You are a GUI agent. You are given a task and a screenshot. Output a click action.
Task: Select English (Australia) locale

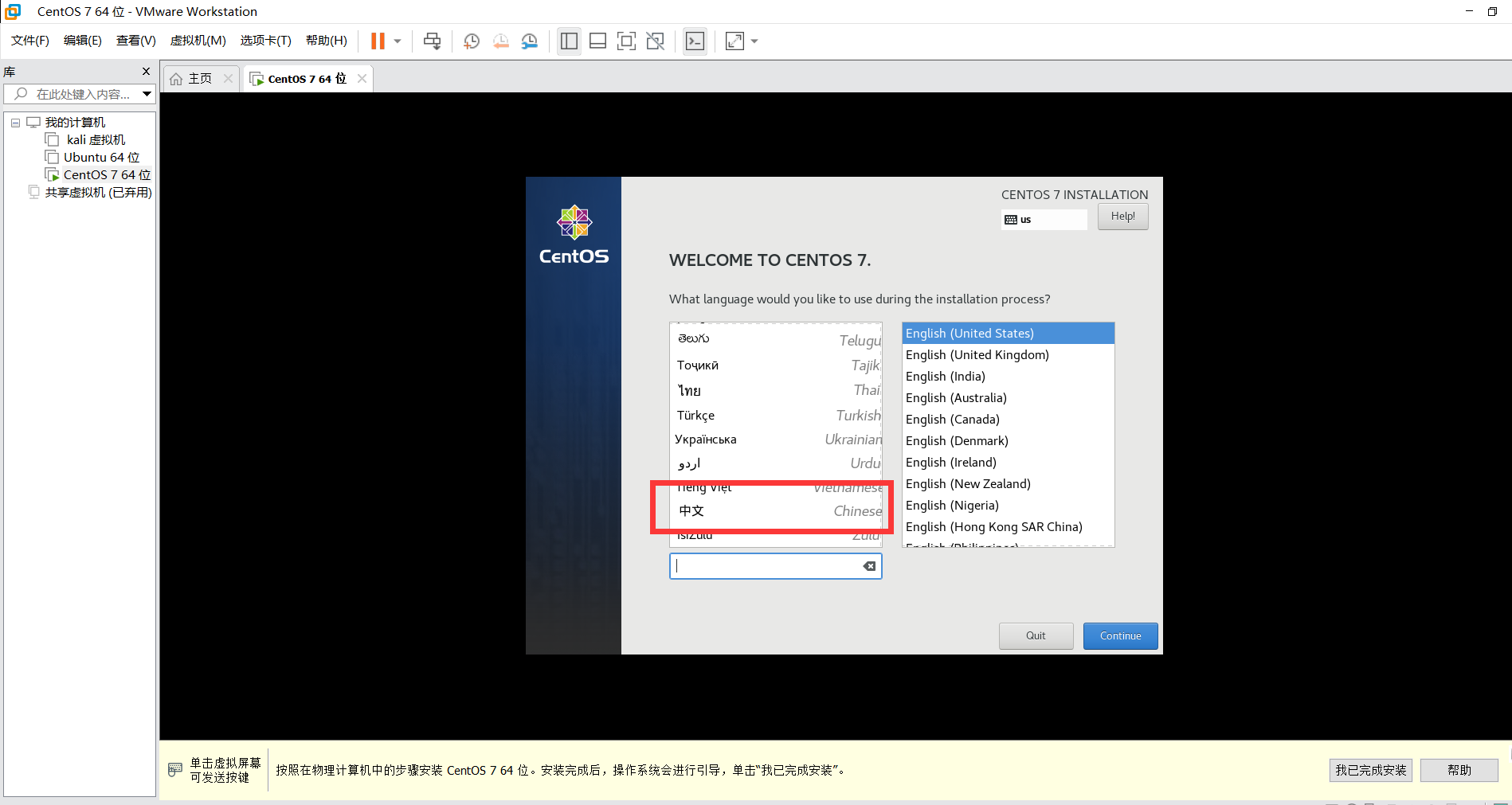1008,398
